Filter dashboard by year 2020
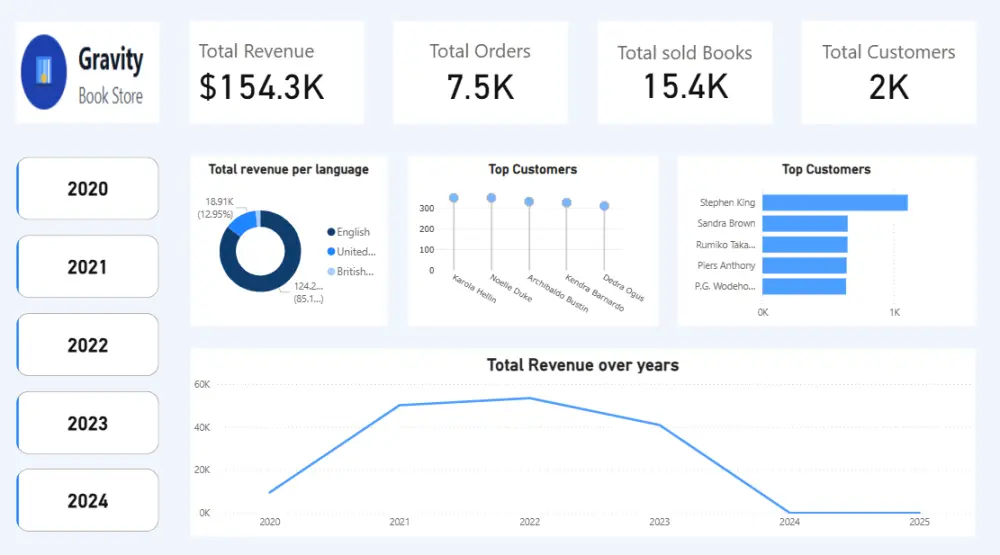Viewport: 1000px width, 555px height. tap(87, 189)
